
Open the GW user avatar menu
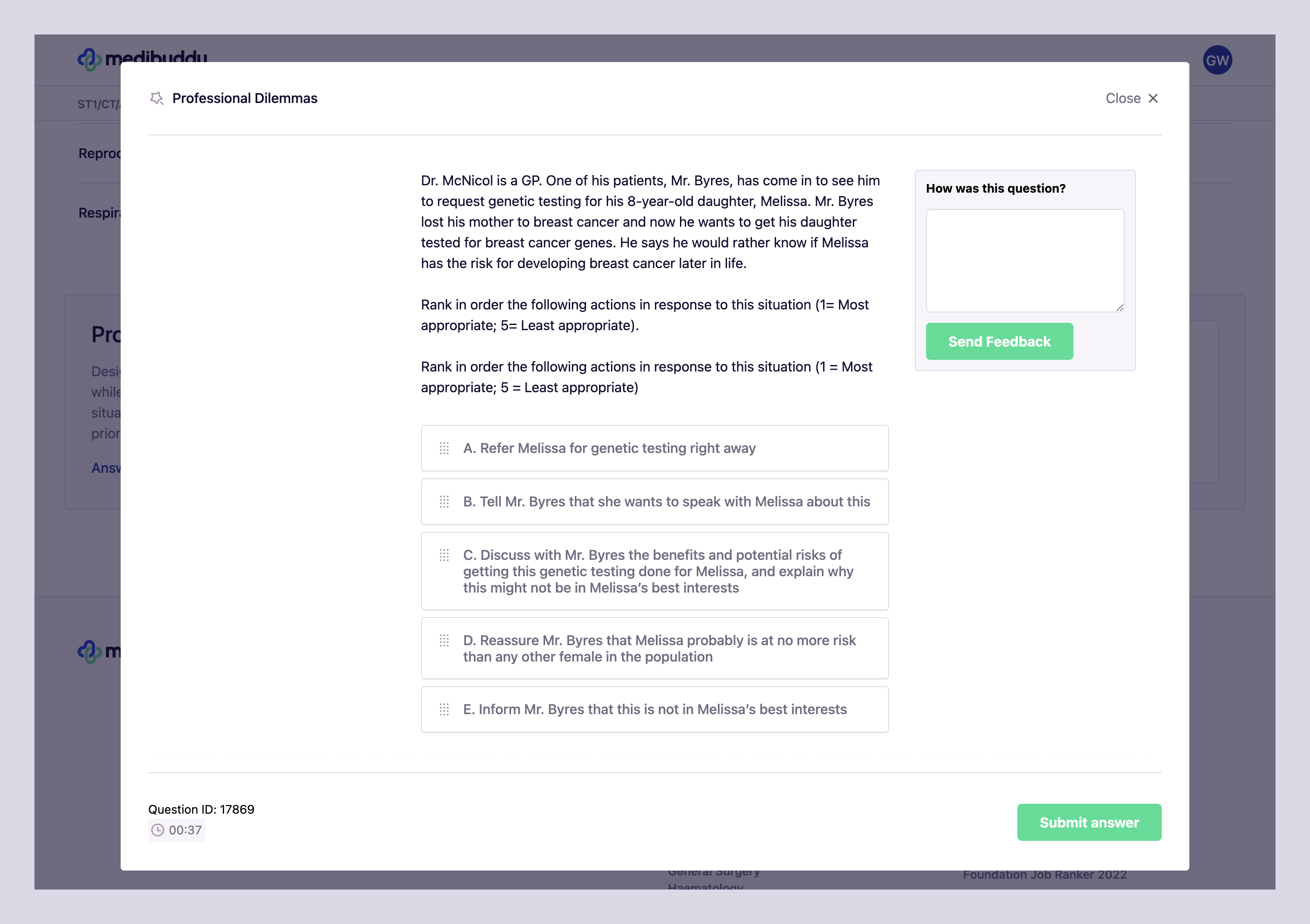pyautogui.click(x=1217, y=60)
